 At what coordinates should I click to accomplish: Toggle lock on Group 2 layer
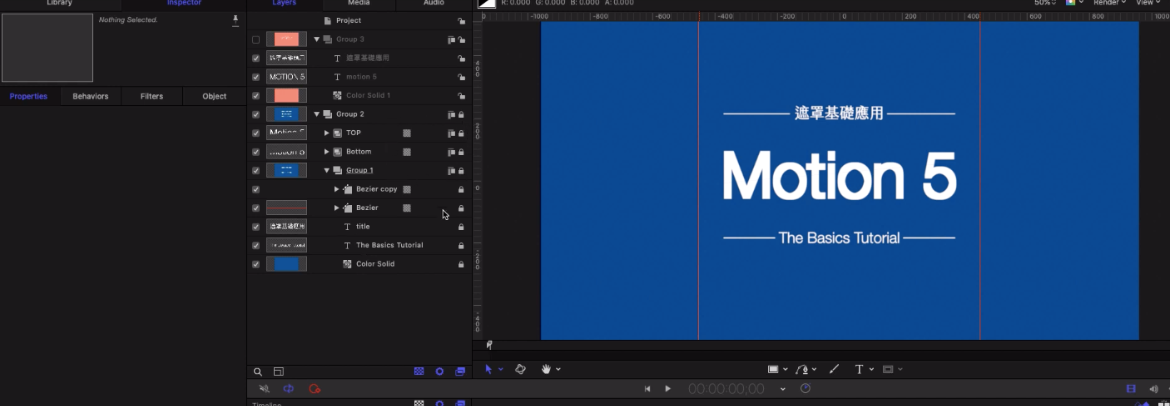coord(461,114)
